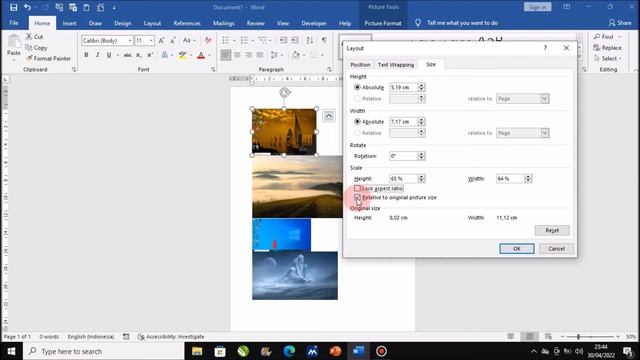640x360 pixels.
Task: Show paragraph marks
Action: (x=324, y=40)
